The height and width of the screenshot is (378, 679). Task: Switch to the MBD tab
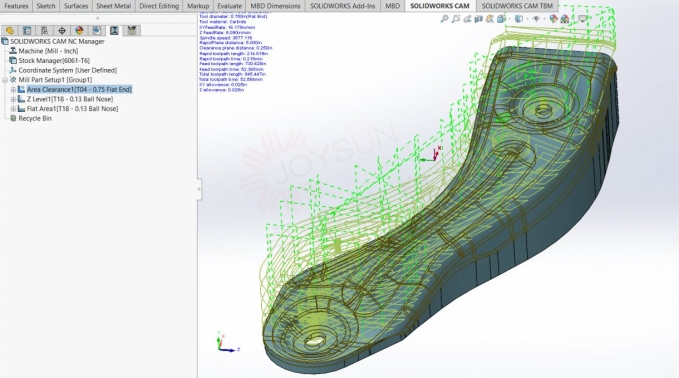(393, 6)
